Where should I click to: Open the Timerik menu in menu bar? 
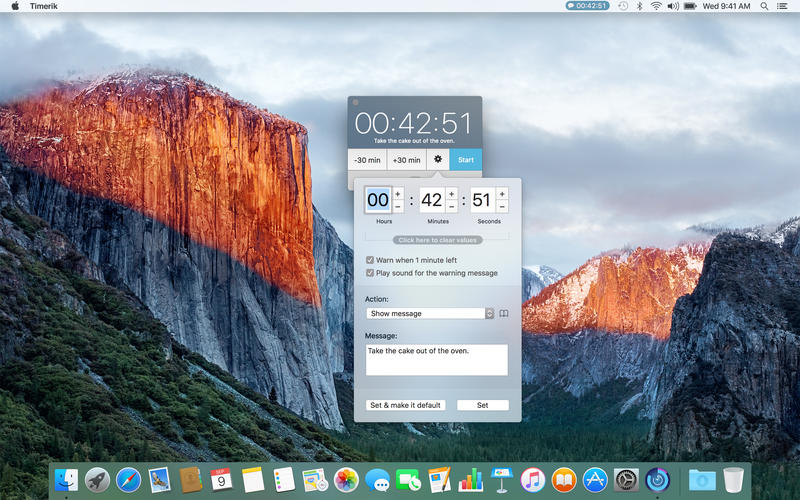click(43, 6)
